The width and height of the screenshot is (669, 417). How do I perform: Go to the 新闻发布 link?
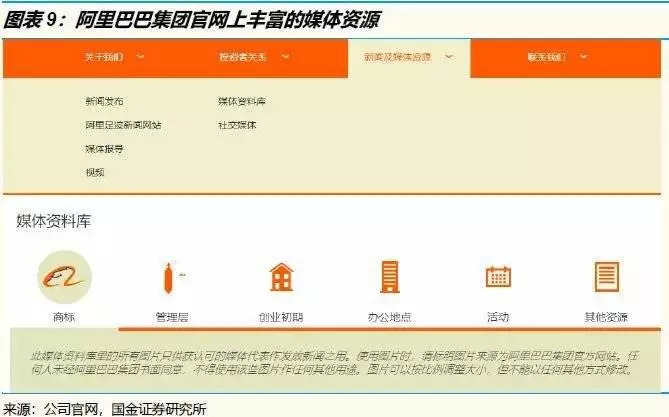(105, 102)
